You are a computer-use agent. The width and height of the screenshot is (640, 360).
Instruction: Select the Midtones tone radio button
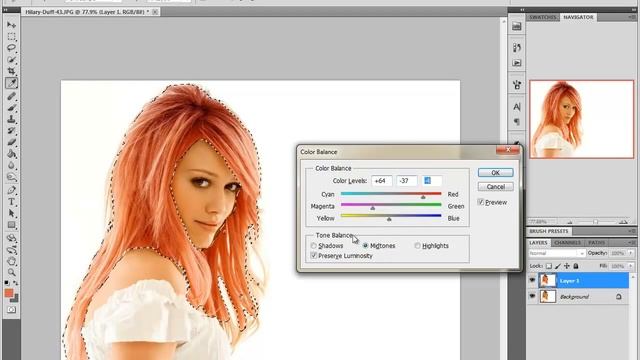[x=365, y=246]
